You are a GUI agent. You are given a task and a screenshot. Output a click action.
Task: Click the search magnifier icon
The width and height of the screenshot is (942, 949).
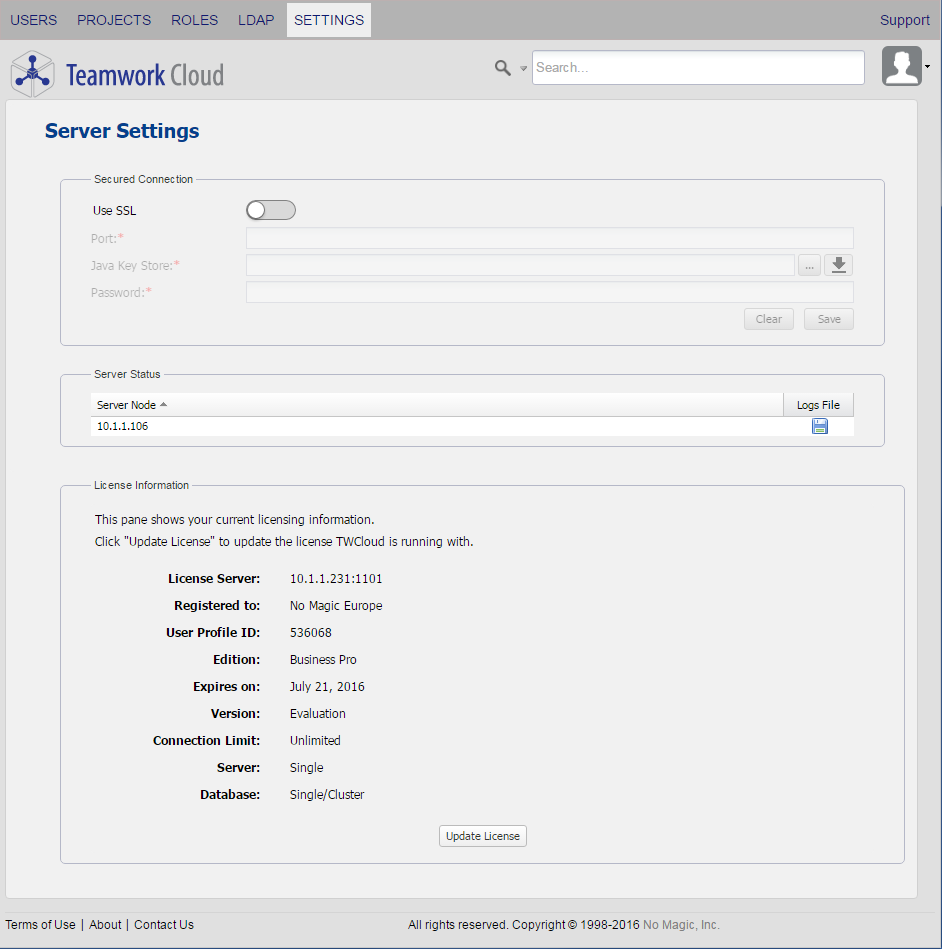pyautogui.click(x=502, y=68)
